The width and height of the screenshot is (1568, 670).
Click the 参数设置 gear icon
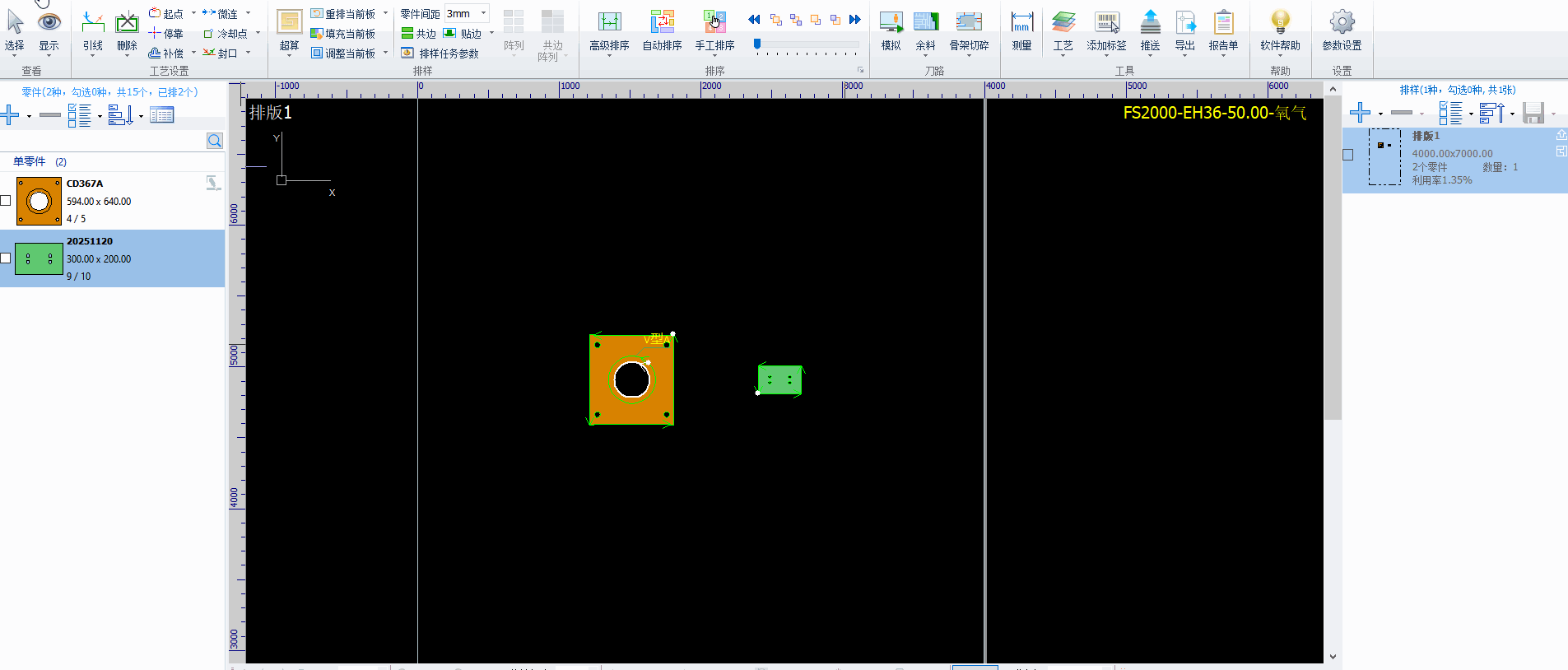coord(1342,30)
